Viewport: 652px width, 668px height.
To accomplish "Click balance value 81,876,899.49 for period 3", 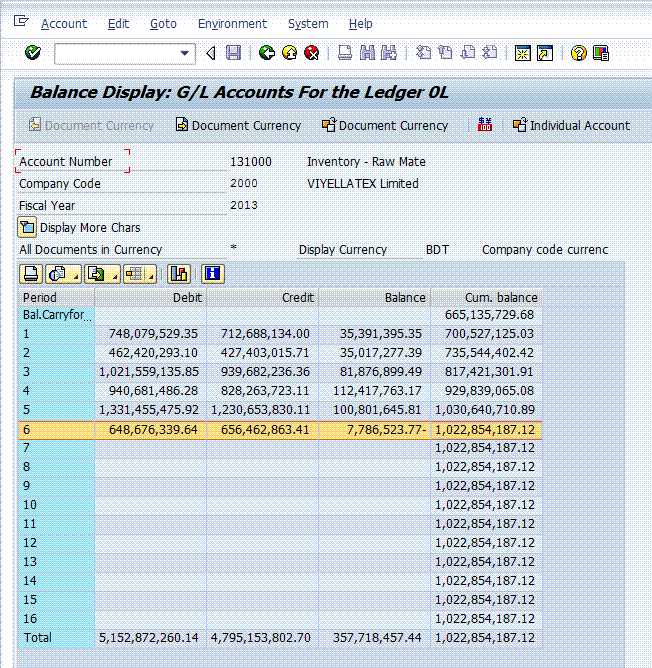I will click(x=381, y=371).
